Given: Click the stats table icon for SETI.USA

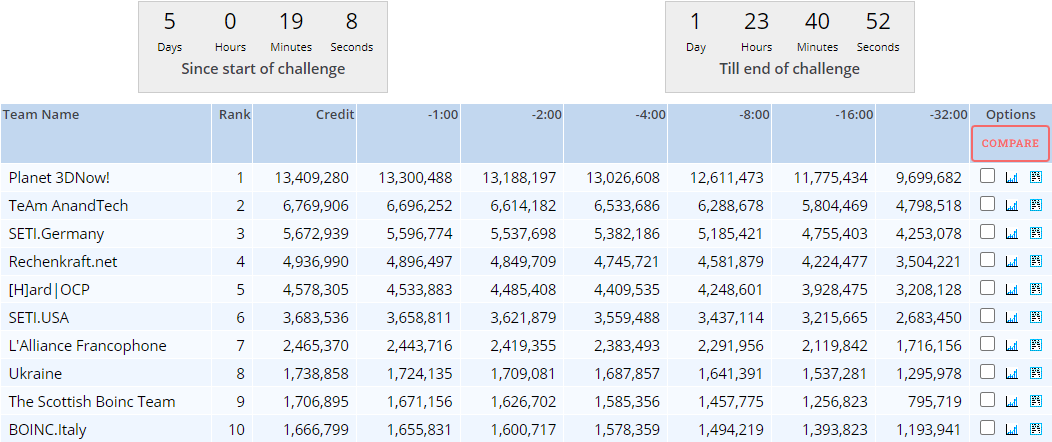Looking at the screenshot, I should coord(1035,317).
